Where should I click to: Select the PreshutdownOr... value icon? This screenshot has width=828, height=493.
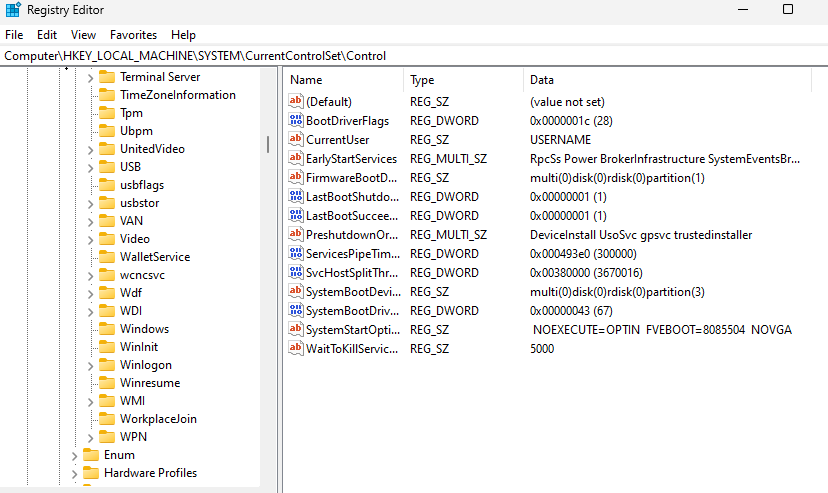coord(296,234)
